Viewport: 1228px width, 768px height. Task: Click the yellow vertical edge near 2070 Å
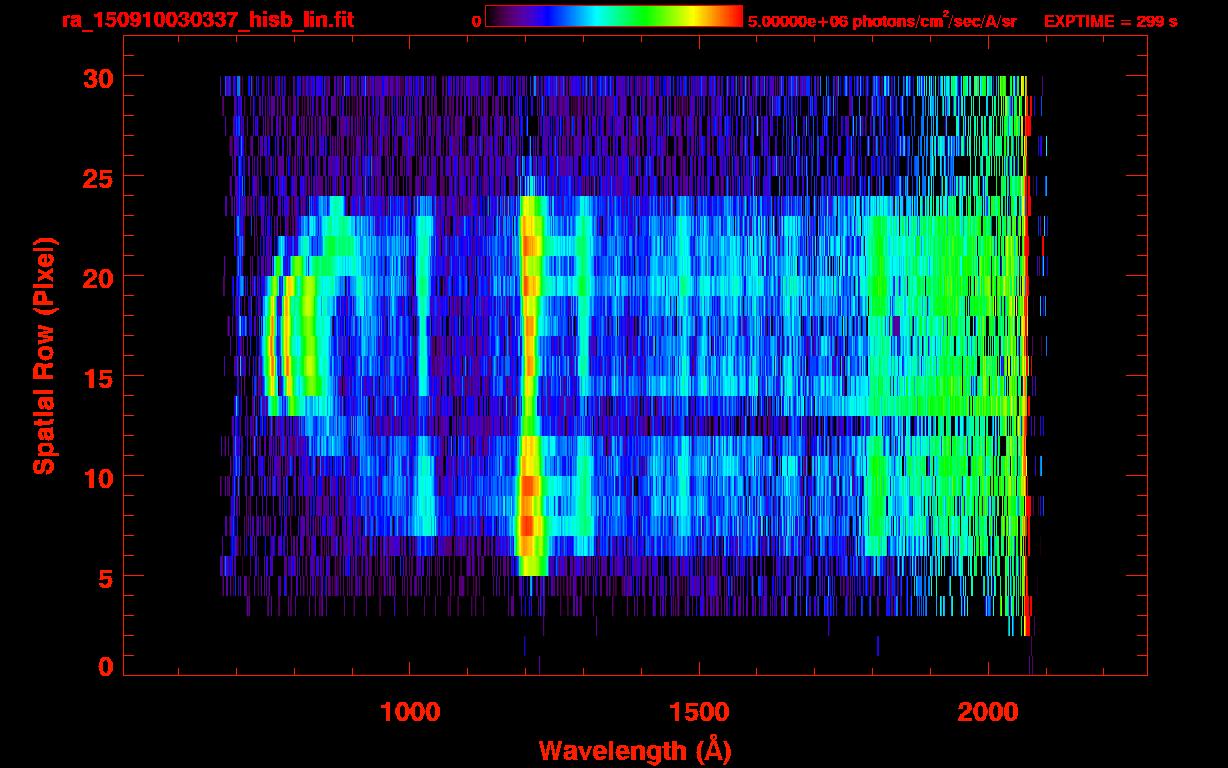[x=1025, y=350]
